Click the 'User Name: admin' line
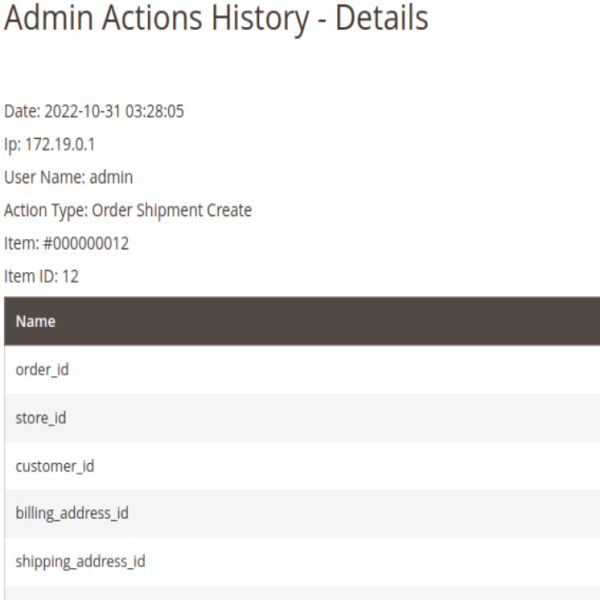The height and width of the screenshot is (600, 600). (x=68, y=178)
